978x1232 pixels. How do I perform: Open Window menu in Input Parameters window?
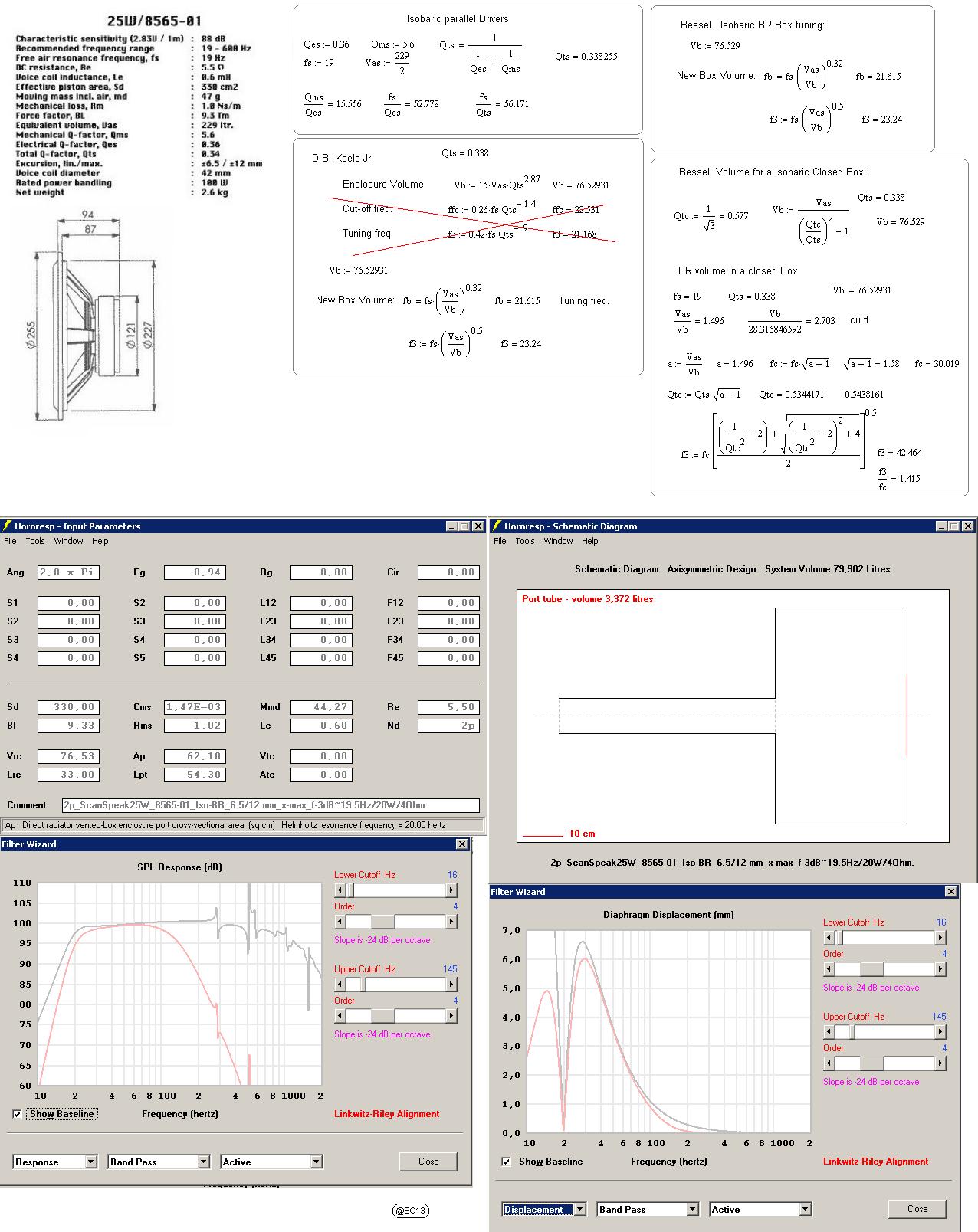click(68, 541)
